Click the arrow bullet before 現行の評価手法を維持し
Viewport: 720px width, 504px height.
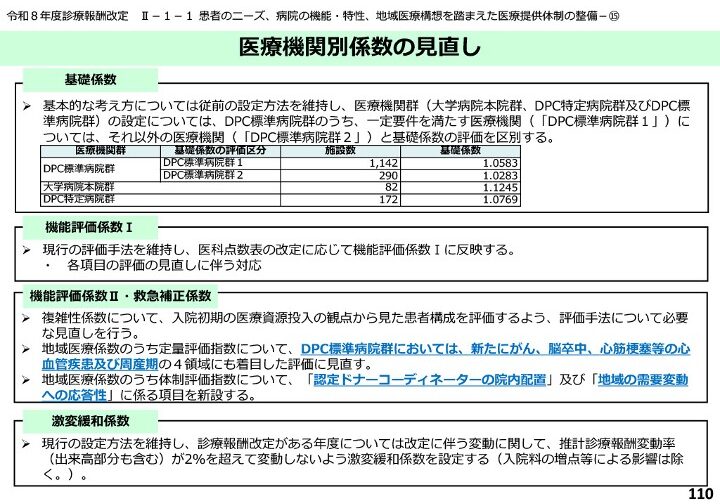click(x=29, y=250)
